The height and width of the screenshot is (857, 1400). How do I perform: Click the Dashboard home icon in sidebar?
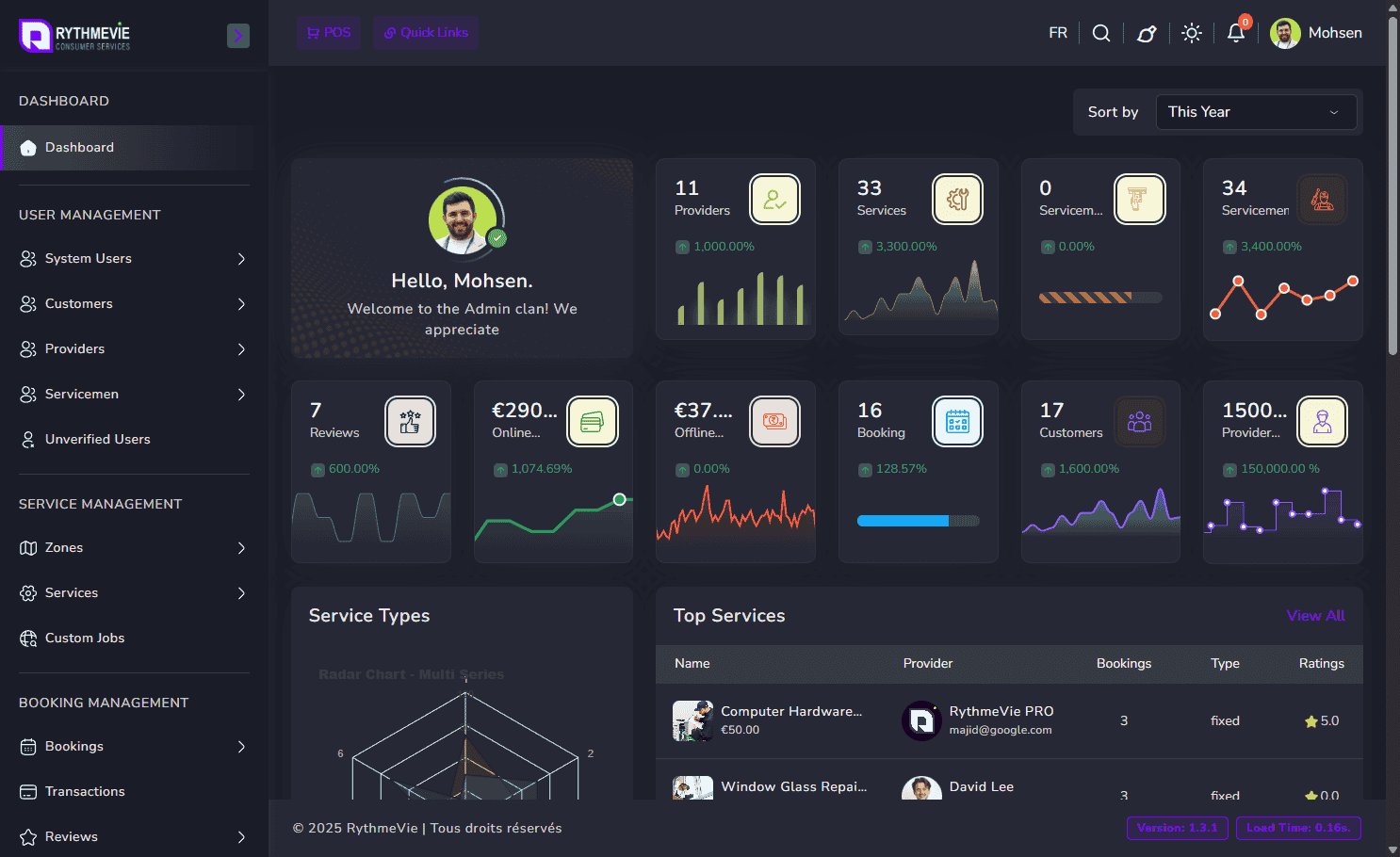point(28,148)
